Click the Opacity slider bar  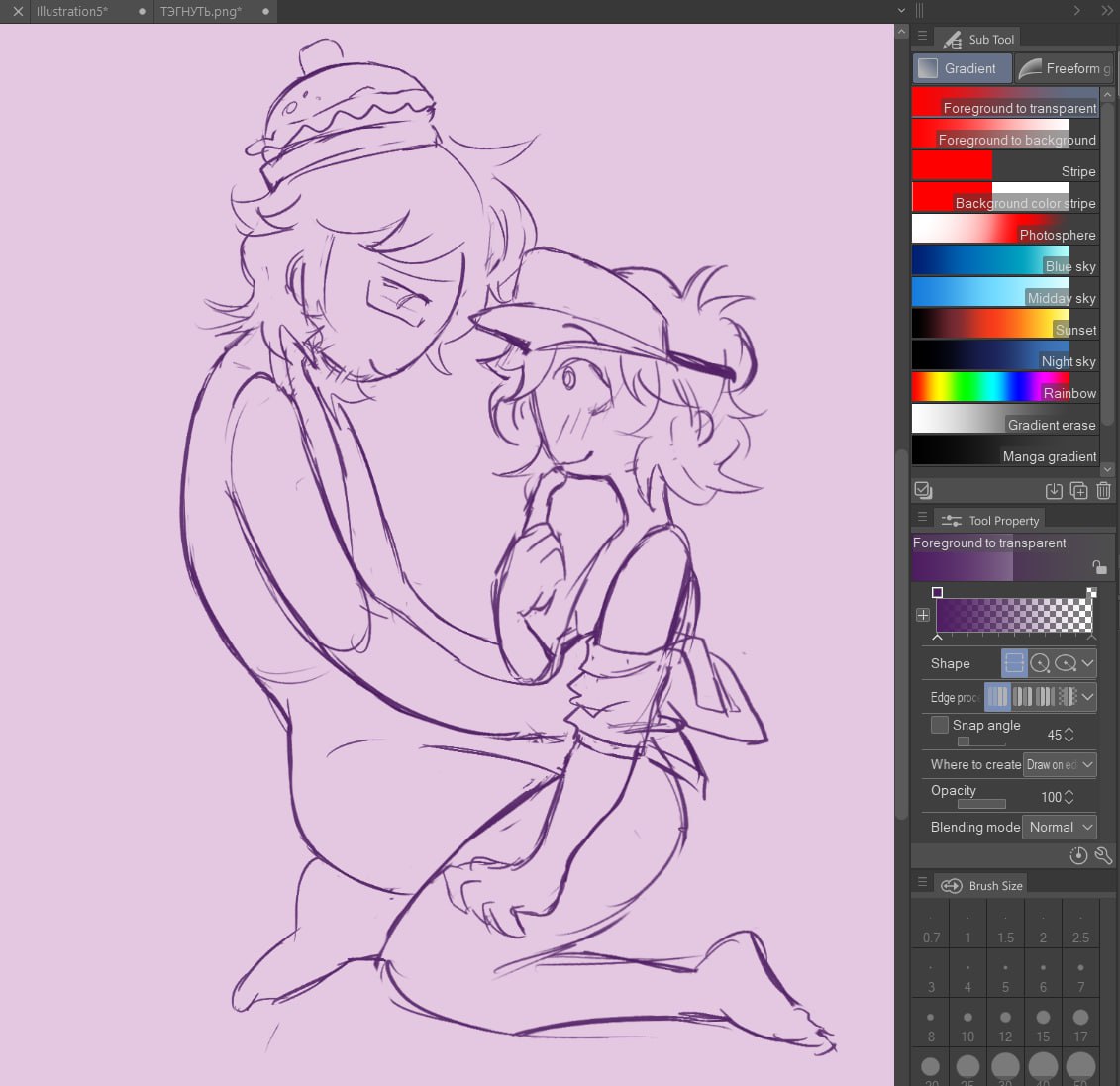click(x=981, y=804)
